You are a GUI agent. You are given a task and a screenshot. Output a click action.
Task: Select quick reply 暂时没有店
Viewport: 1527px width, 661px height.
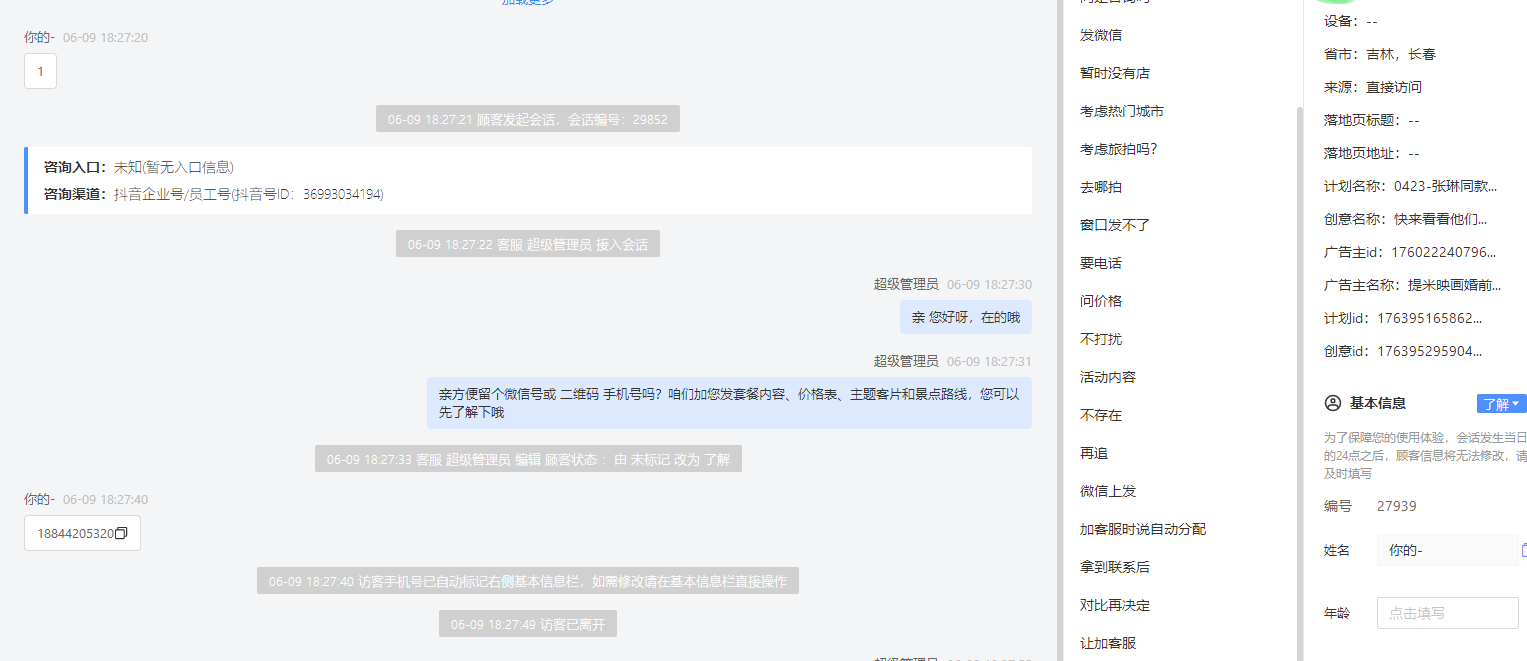pyautogui.click(x=1115, y=73)
